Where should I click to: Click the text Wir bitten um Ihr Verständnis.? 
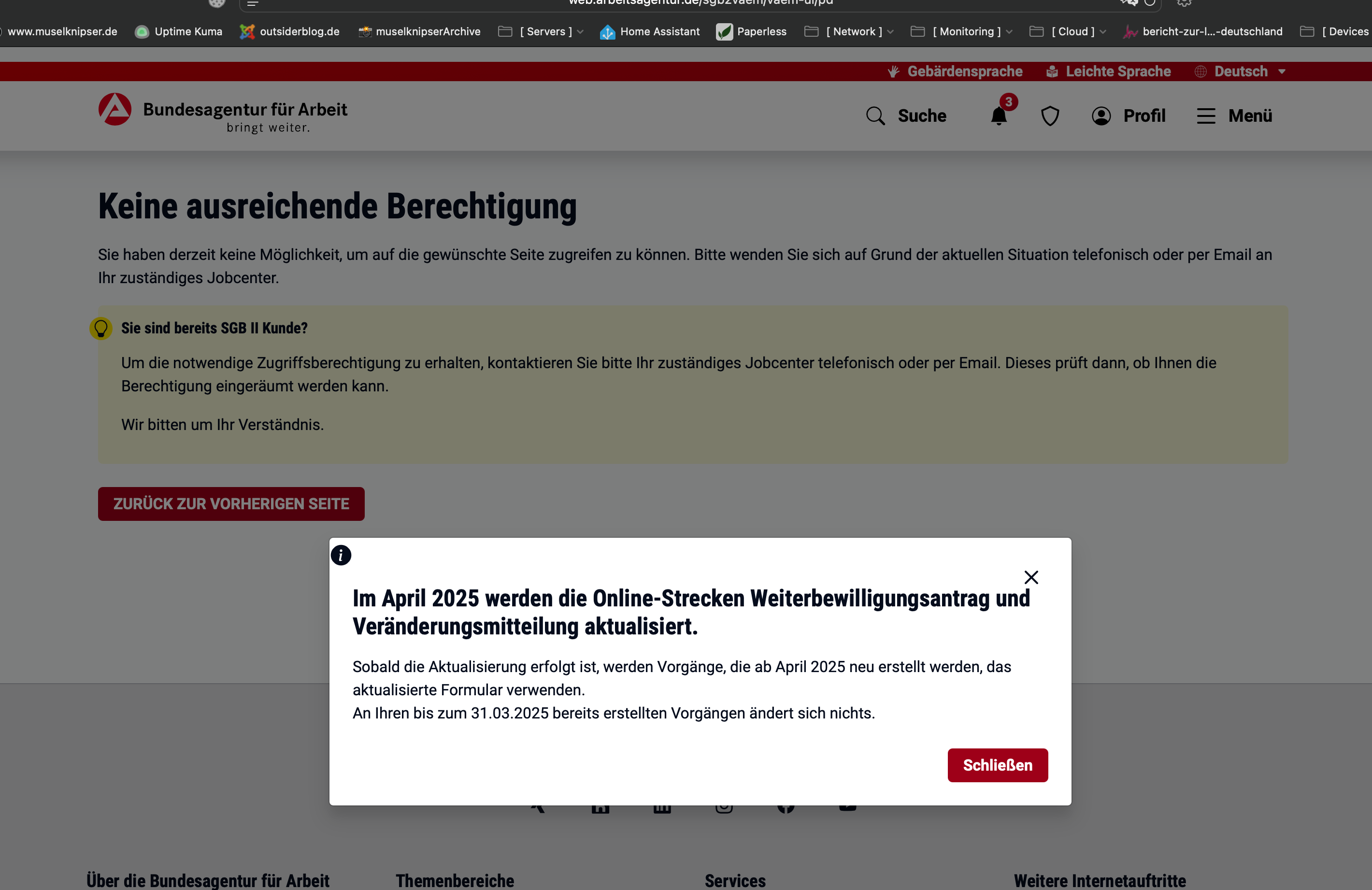coord(223,425)
